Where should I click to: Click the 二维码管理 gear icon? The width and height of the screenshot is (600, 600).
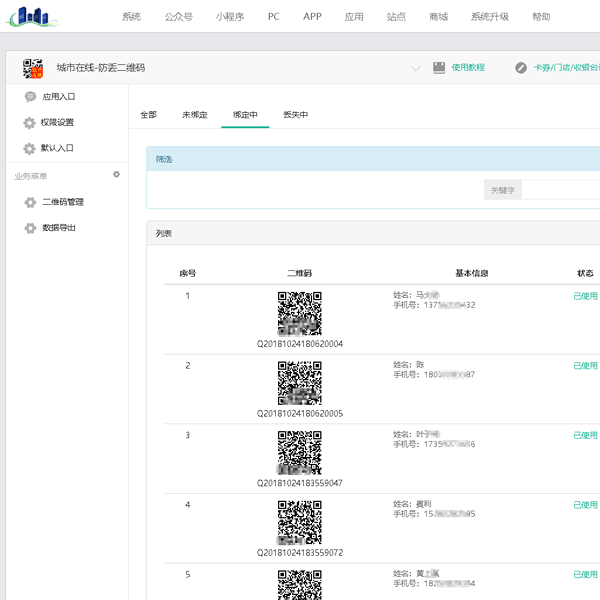(30, 202)
